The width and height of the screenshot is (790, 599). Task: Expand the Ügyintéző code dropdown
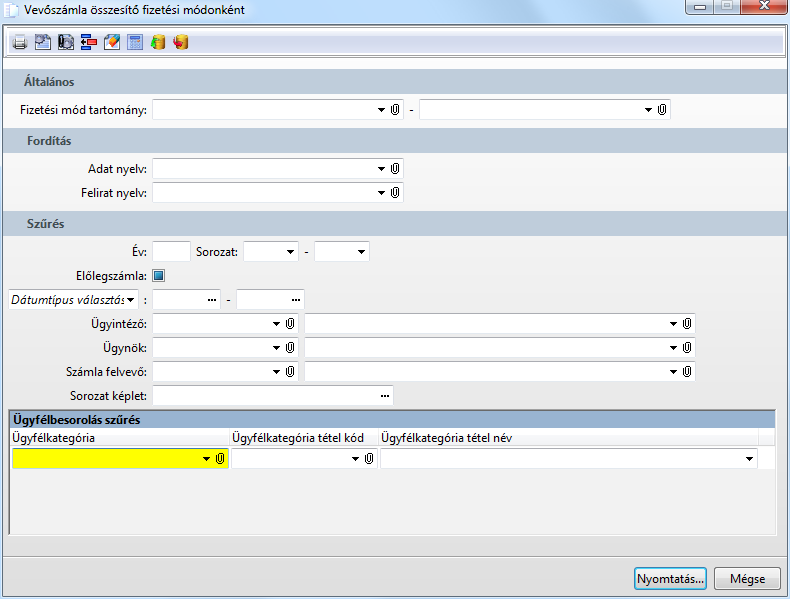tap(276, 323)
